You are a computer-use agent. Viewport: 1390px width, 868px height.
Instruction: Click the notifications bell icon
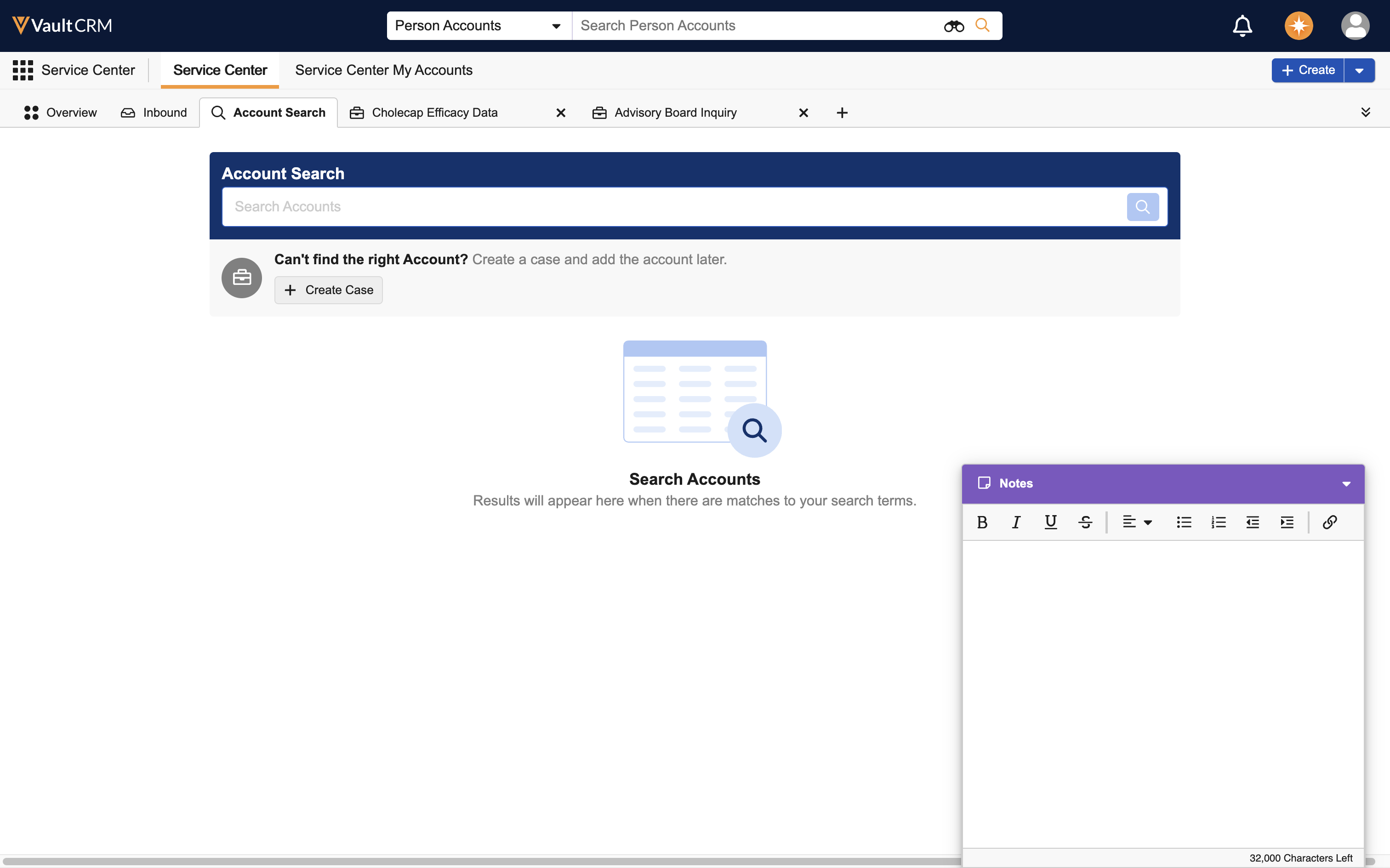(x=1242, y=26)
